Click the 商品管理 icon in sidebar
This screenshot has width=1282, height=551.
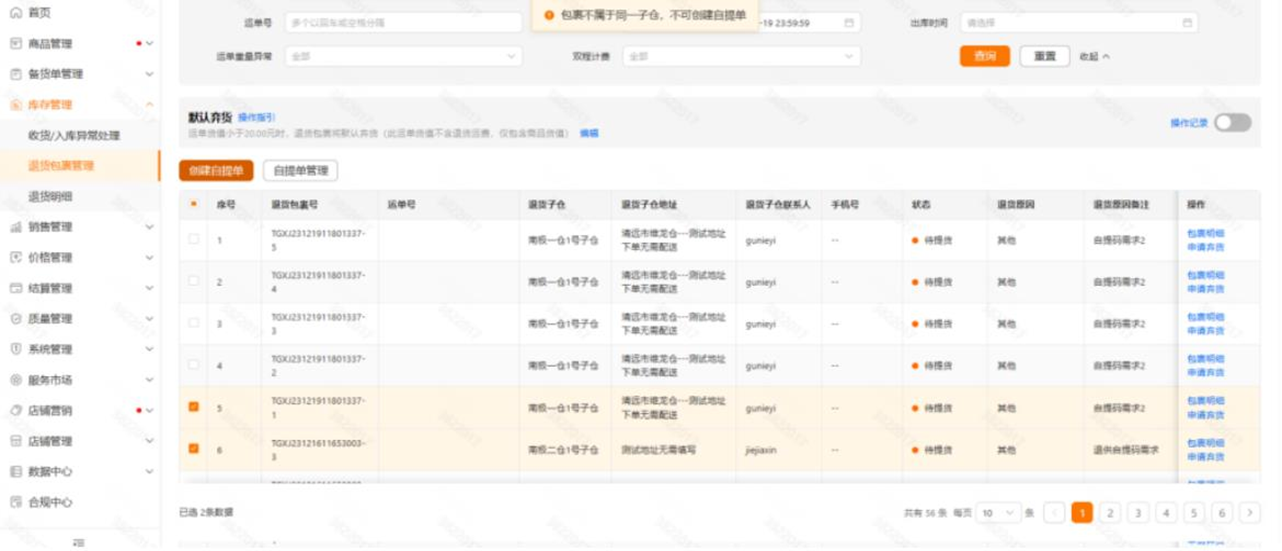pyautogui.click(x=15, y=44)
